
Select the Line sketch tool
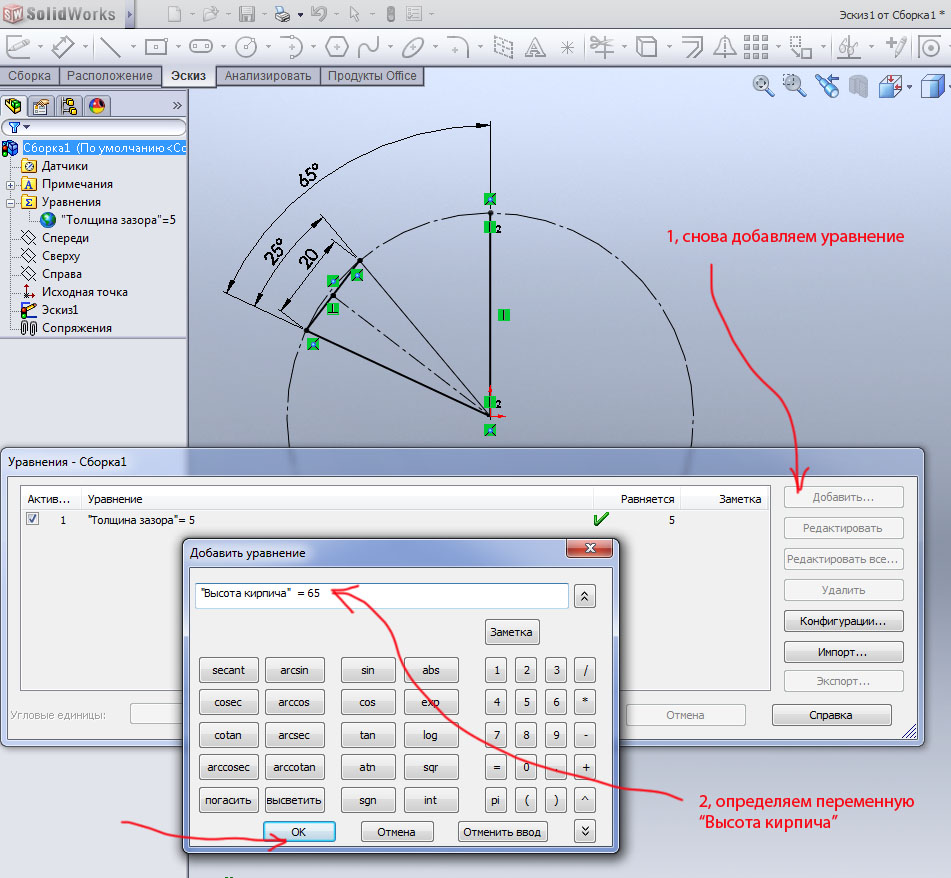point(109,47)
